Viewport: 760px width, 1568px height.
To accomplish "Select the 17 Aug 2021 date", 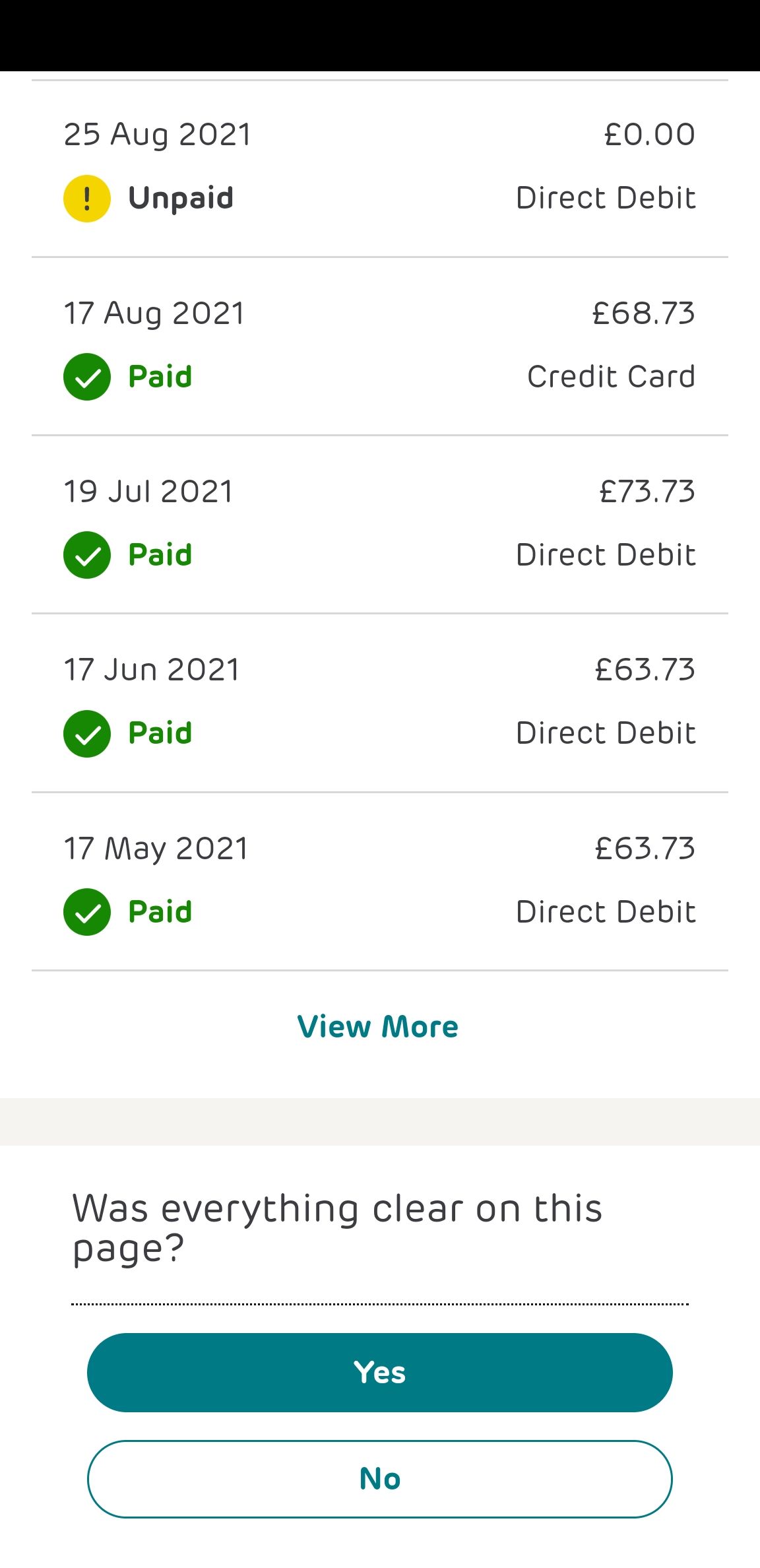I will (154, 313).
